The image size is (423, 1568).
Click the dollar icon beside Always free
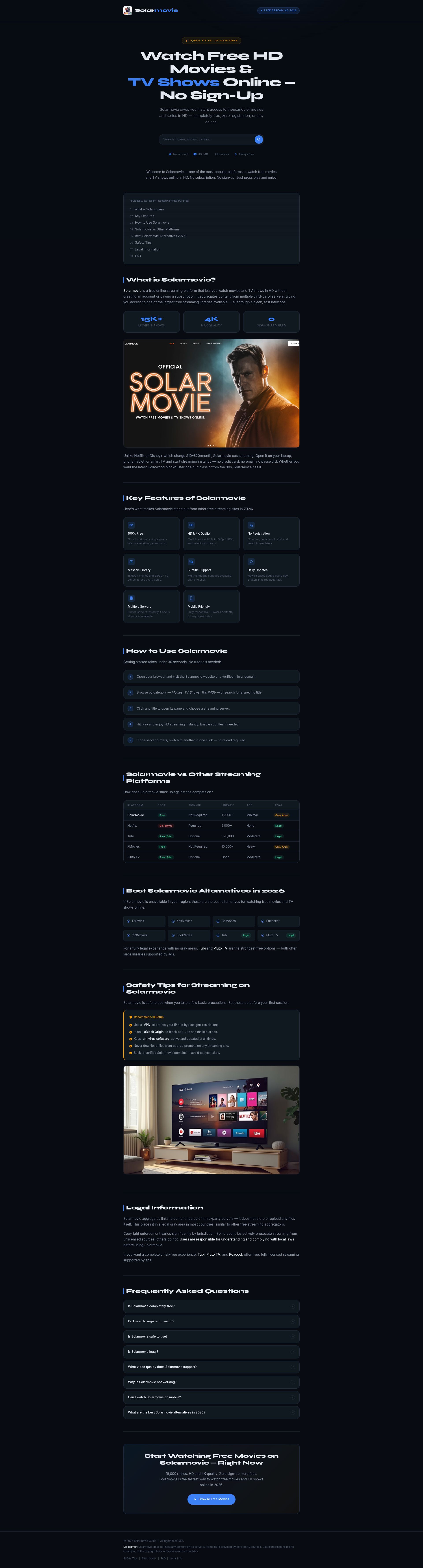pyautogui.click(x=236, y=154)
